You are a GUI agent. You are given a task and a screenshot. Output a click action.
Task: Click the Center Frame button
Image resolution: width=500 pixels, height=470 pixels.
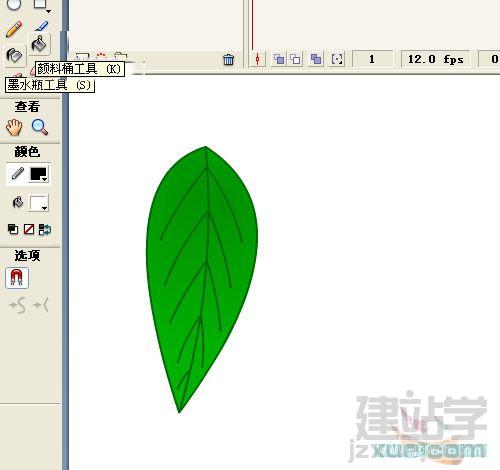(x=258, y=59)
